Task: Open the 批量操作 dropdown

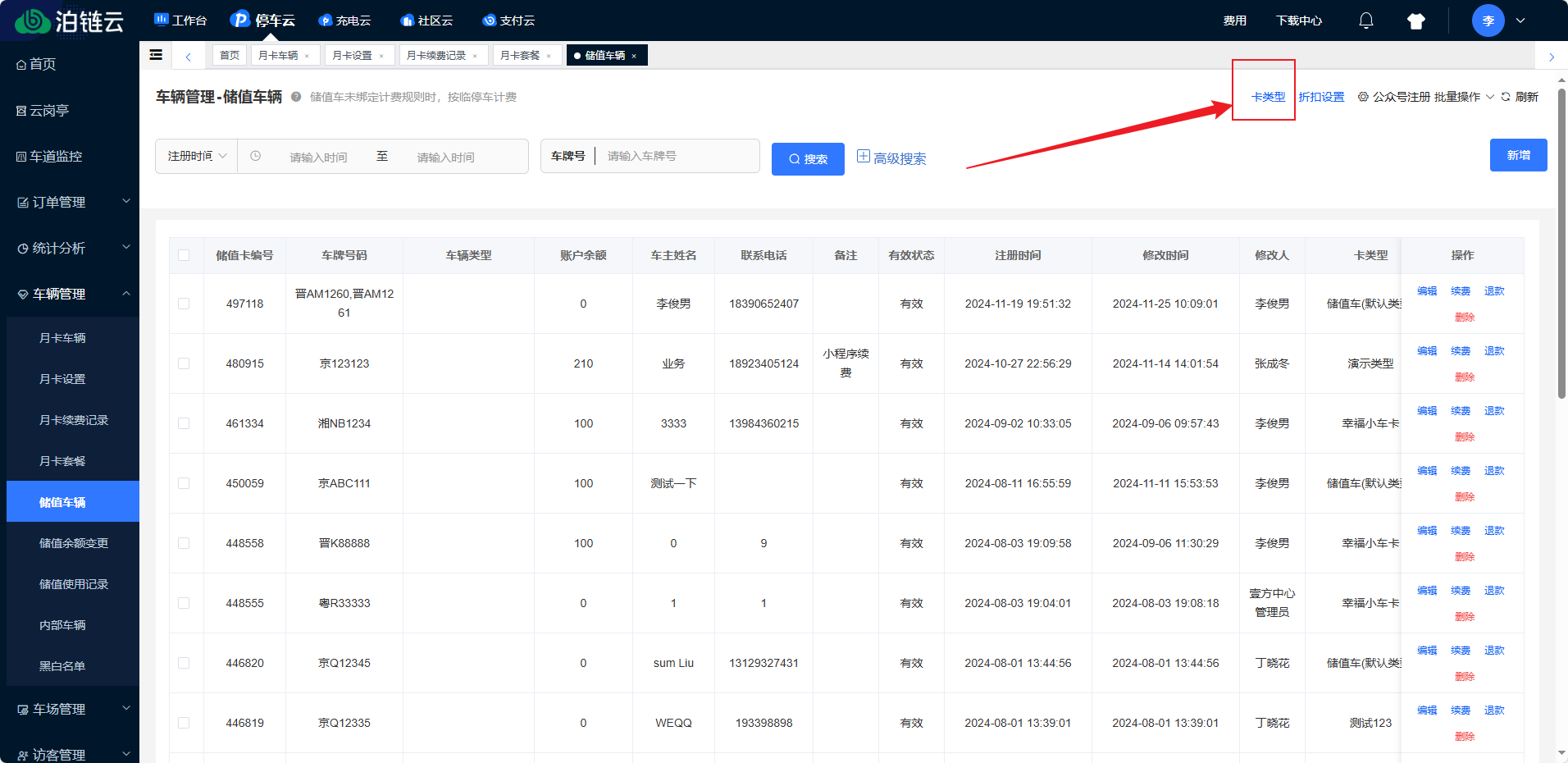Action: [1464, 97]
